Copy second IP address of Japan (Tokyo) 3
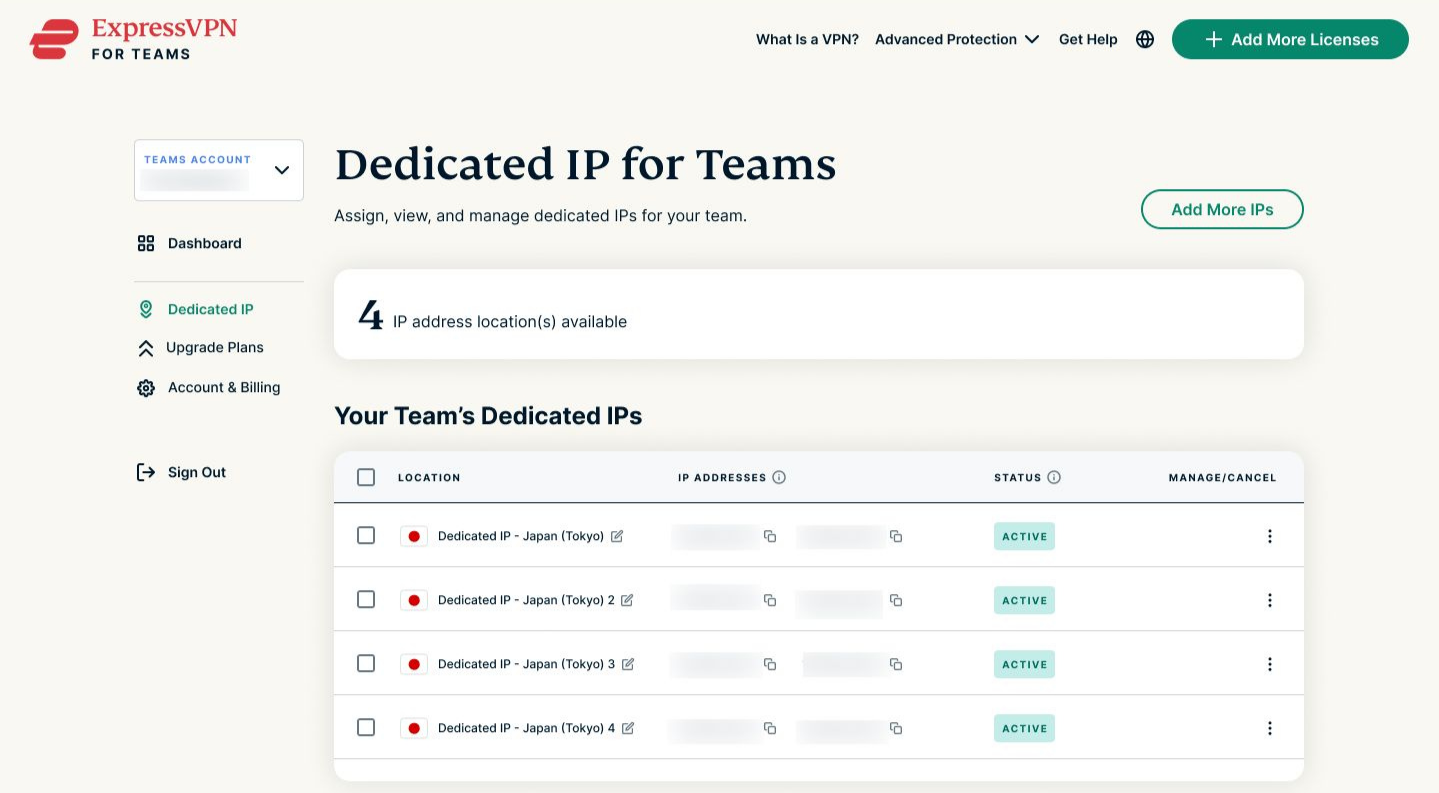Viewport: 1439px width, 793px height. [x=896, y=664]
